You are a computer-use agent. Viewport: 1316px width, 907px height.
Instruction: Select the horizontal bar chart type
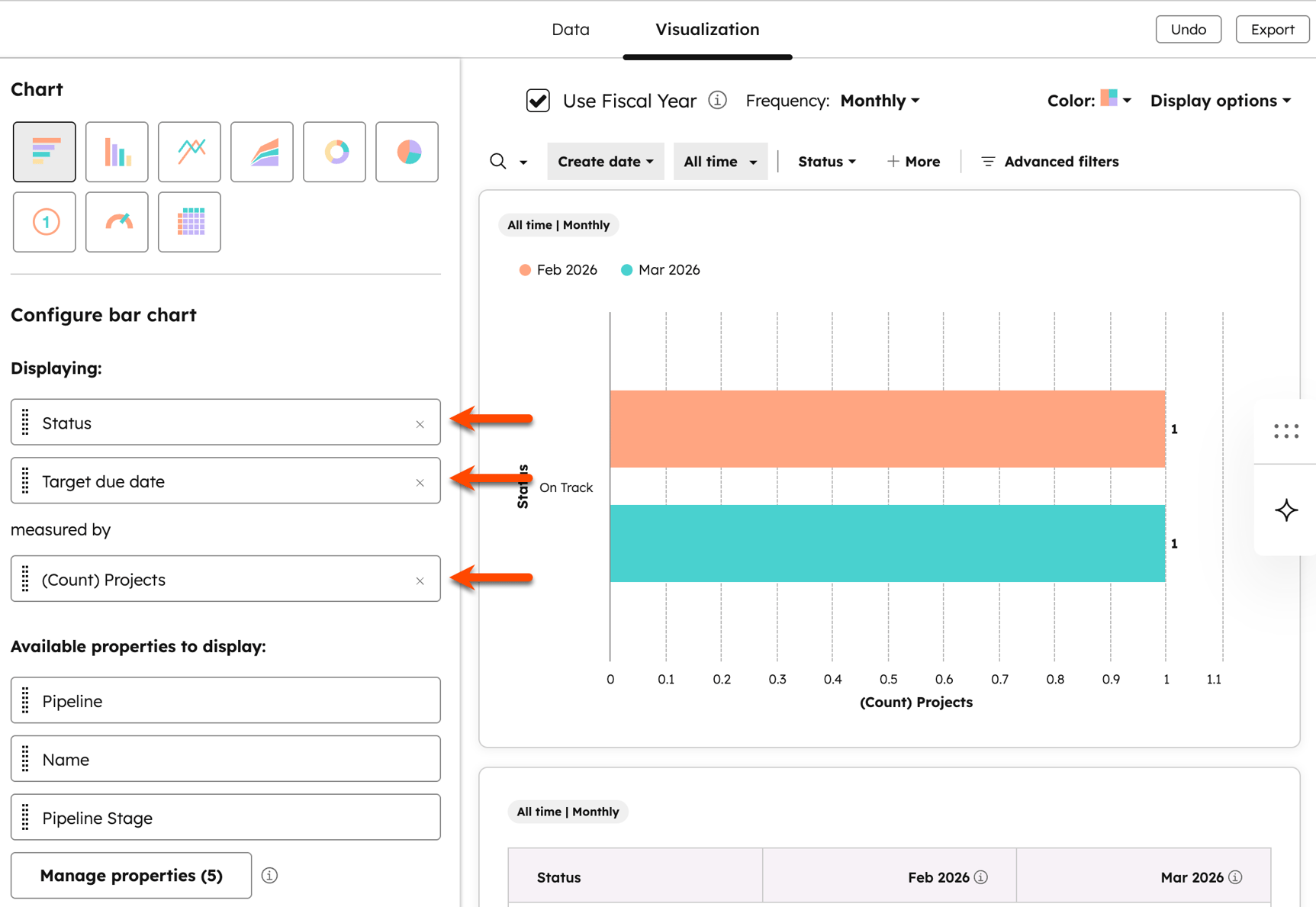[44, 152]
